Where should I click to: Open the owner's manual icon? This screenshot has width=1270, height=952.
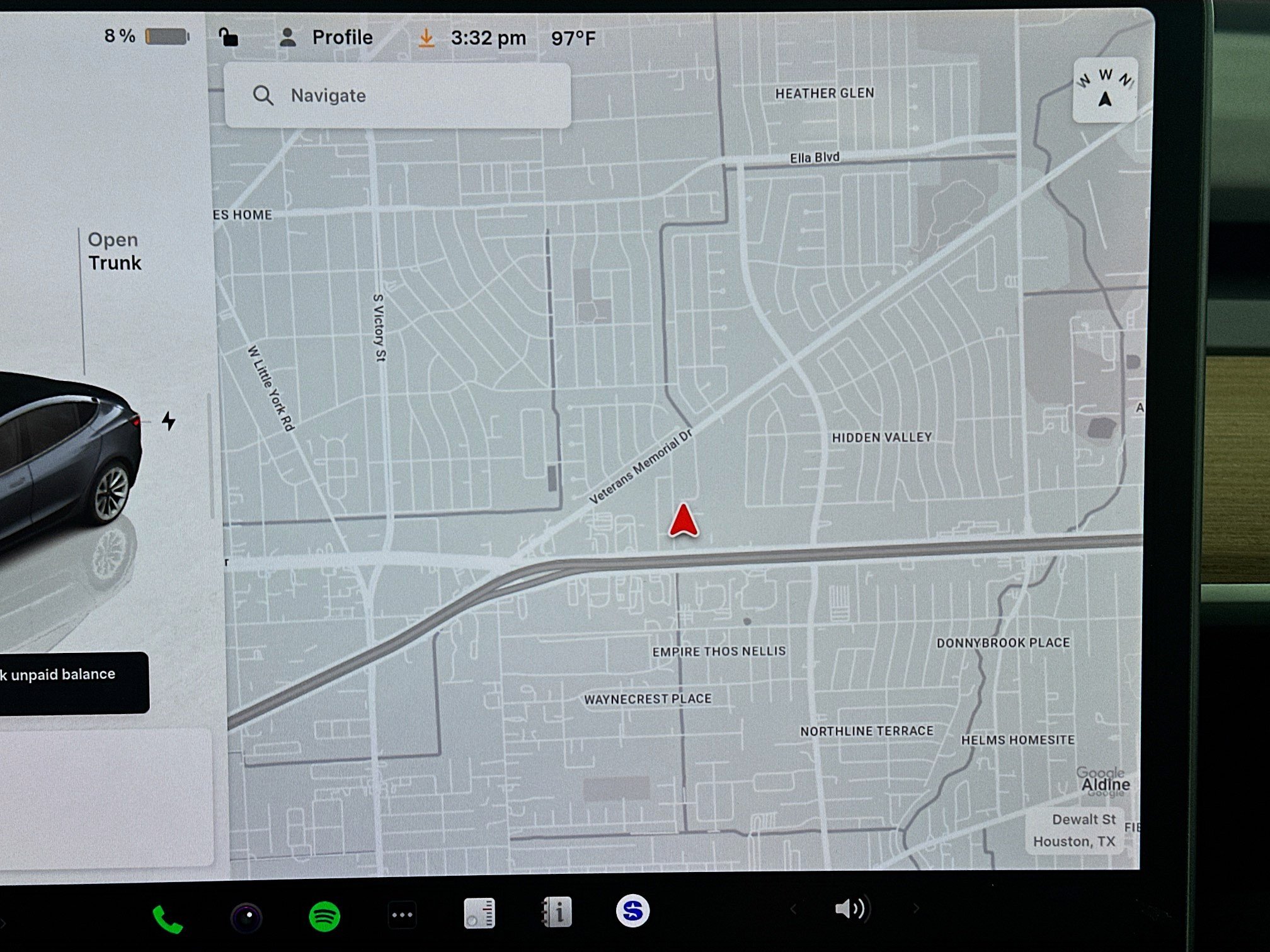click(557, 912)
